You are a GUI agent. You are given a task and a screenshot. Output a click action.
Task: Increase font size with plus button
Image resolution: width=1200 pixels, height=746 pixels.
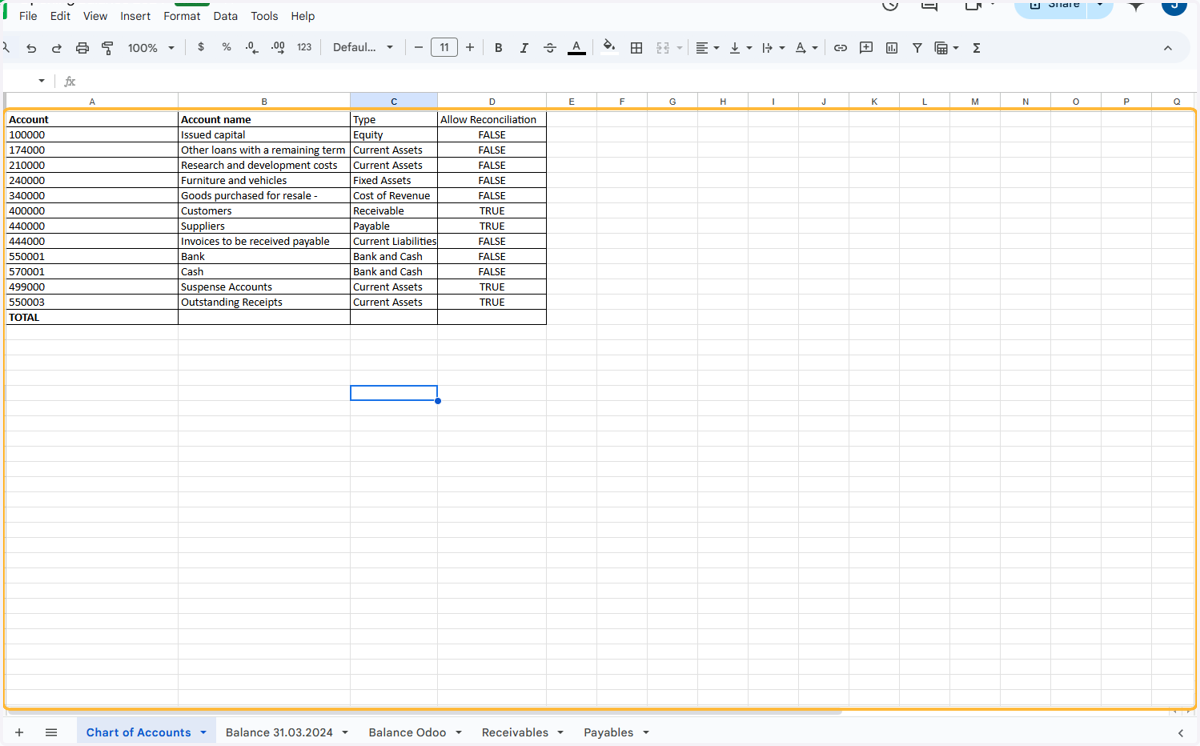point(470,47)
